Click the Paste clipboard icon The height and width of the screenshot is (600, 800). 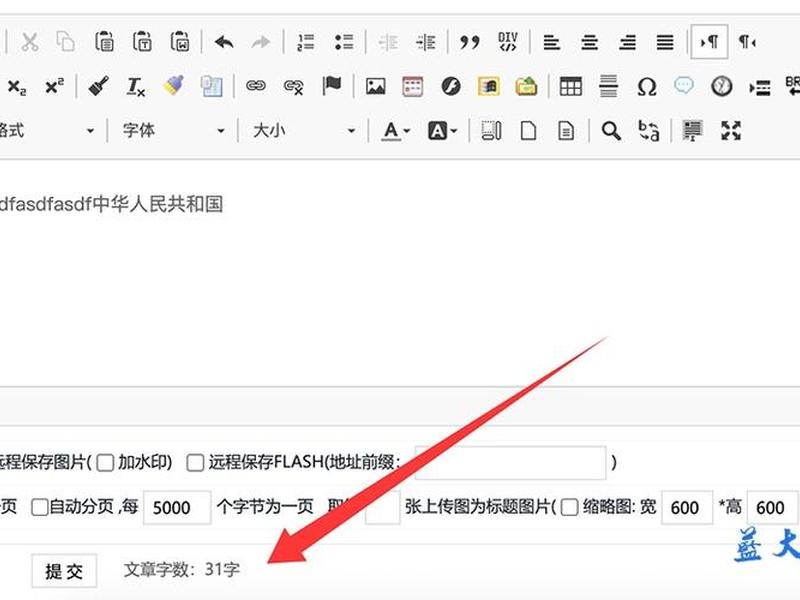[x=104, y=42]
